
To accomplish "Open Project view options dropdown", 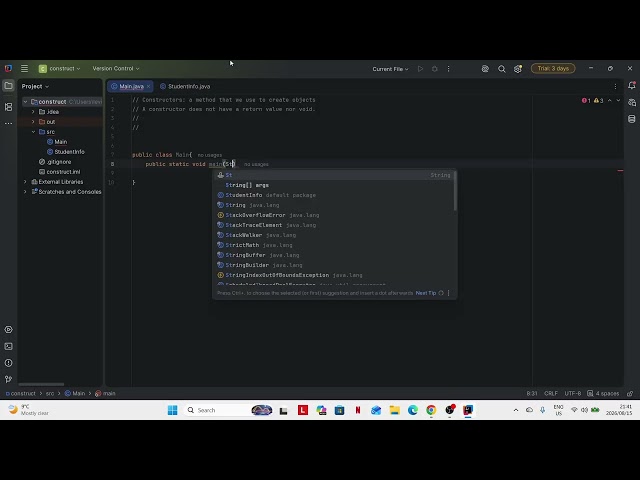I will (35, 86).
